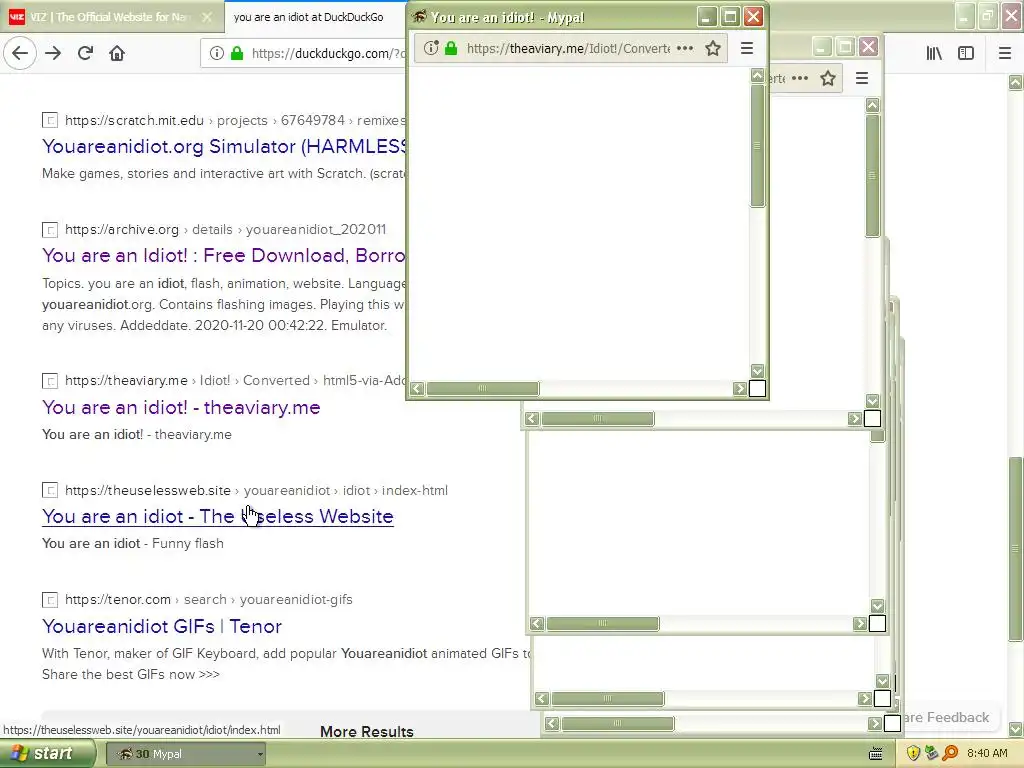Expand the 30 Mypal taskbar group dropdown
1024x768 pixels.
tap(260, 754)
